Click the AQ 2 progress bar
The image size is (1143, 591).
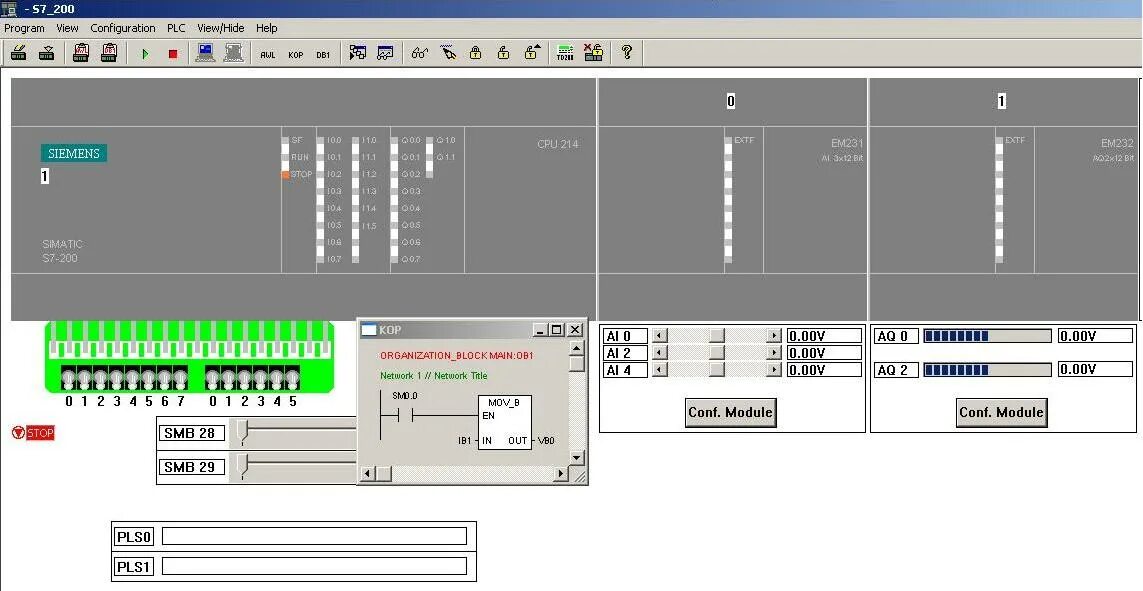[988, 370]
